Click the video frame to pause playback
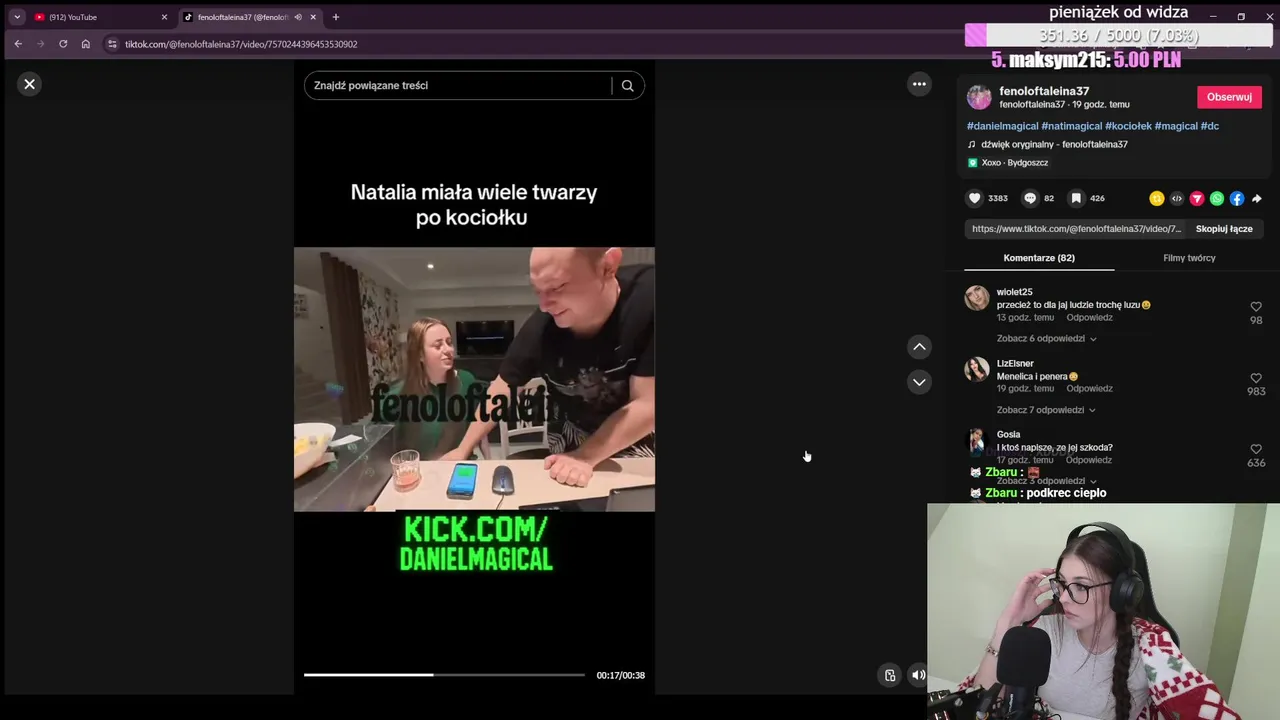This screenshot has height=720, width=1280. pos(474,379)
